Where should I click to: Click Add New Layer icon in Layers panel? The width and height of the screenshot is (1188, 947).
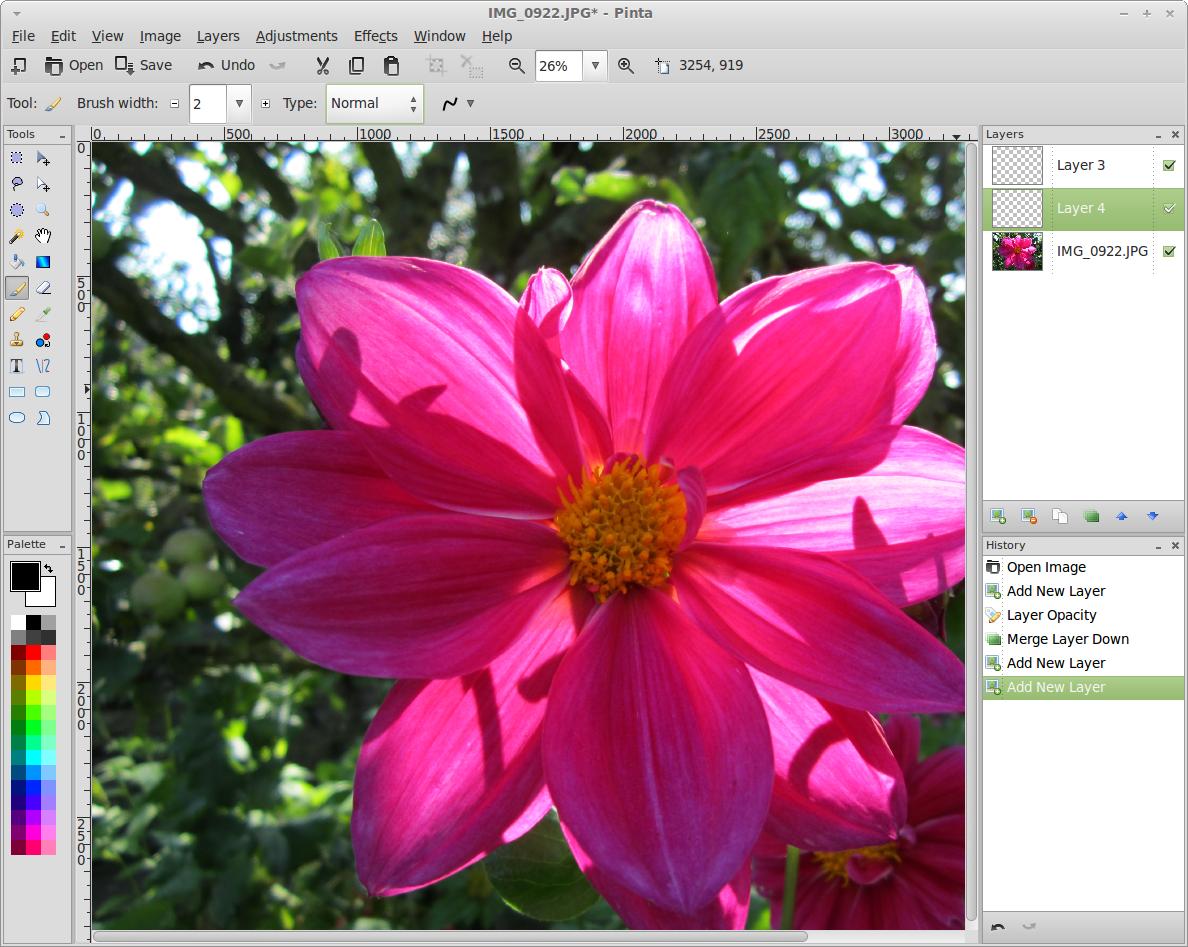click(999, 517)
